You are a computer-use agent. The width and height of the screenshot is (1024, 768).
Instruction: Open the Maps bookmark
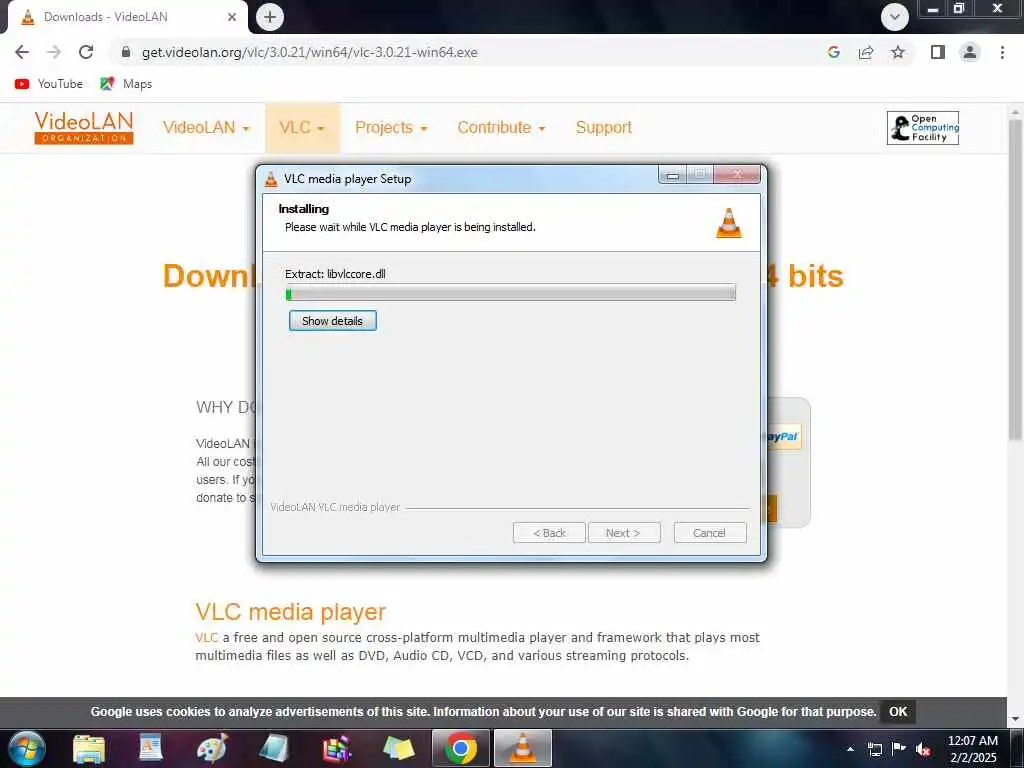coord(126,84)
